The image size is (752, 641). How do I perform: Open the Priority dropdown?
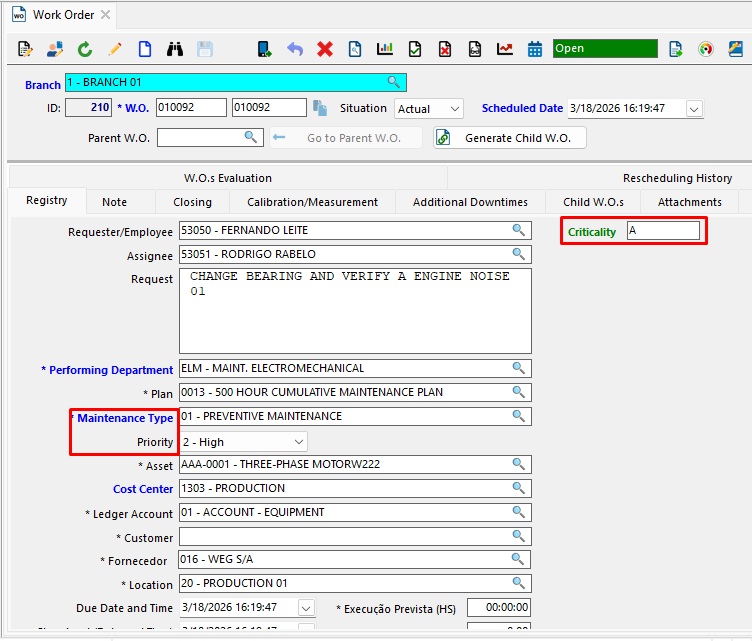coord(298,441)
